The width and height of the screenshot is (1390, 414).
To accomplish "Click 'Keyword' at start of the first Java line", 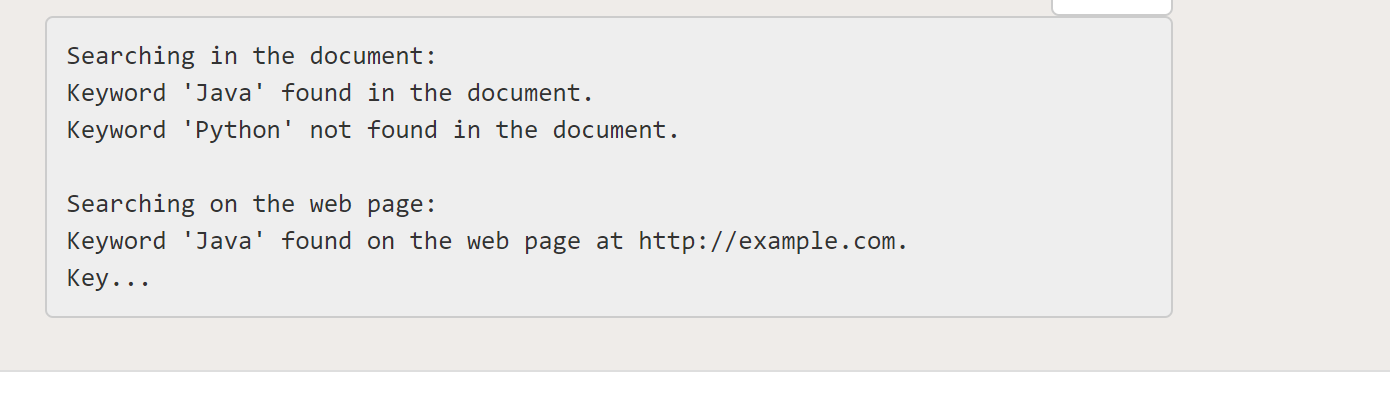I will [x=116, y=93].
